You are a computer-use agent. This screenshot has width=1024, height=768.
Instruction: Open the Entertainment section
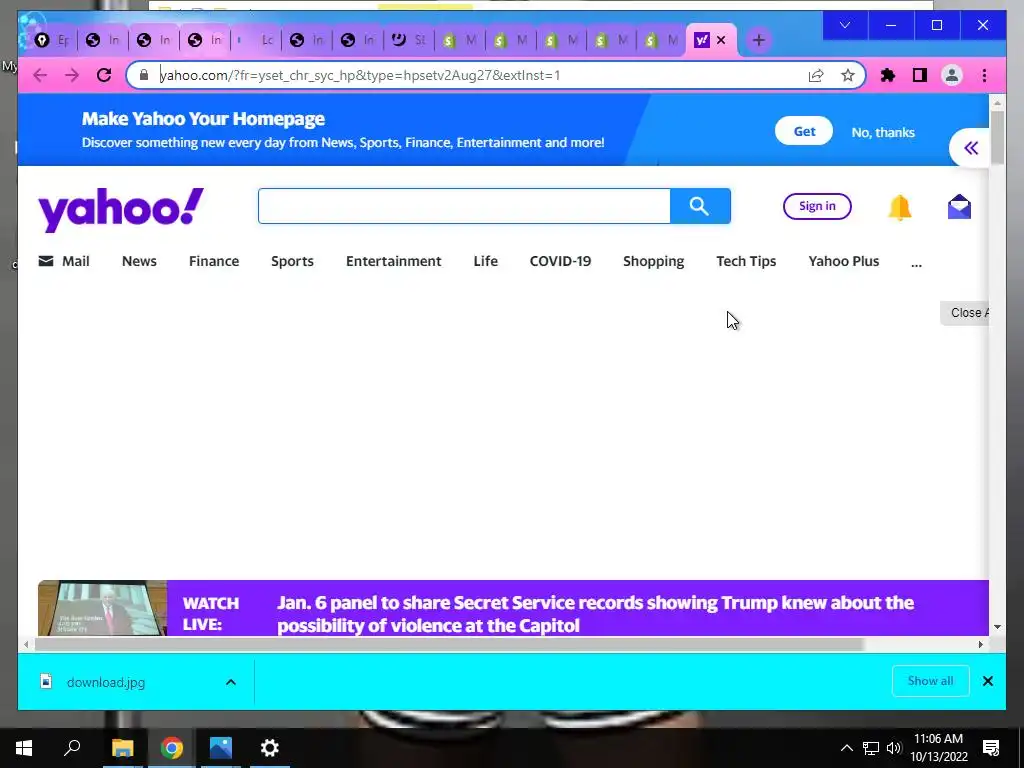coord(393,261)
